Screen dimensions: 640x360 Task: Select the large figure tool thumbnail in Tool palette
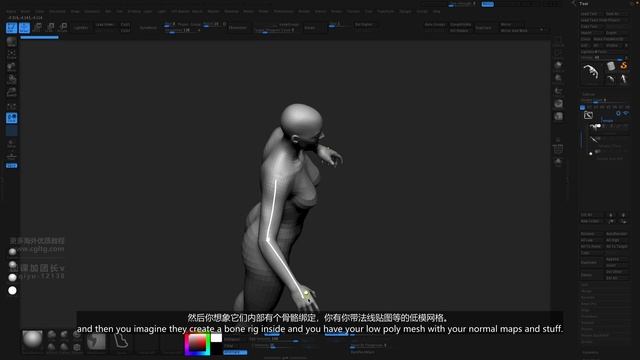coord(591,72)
